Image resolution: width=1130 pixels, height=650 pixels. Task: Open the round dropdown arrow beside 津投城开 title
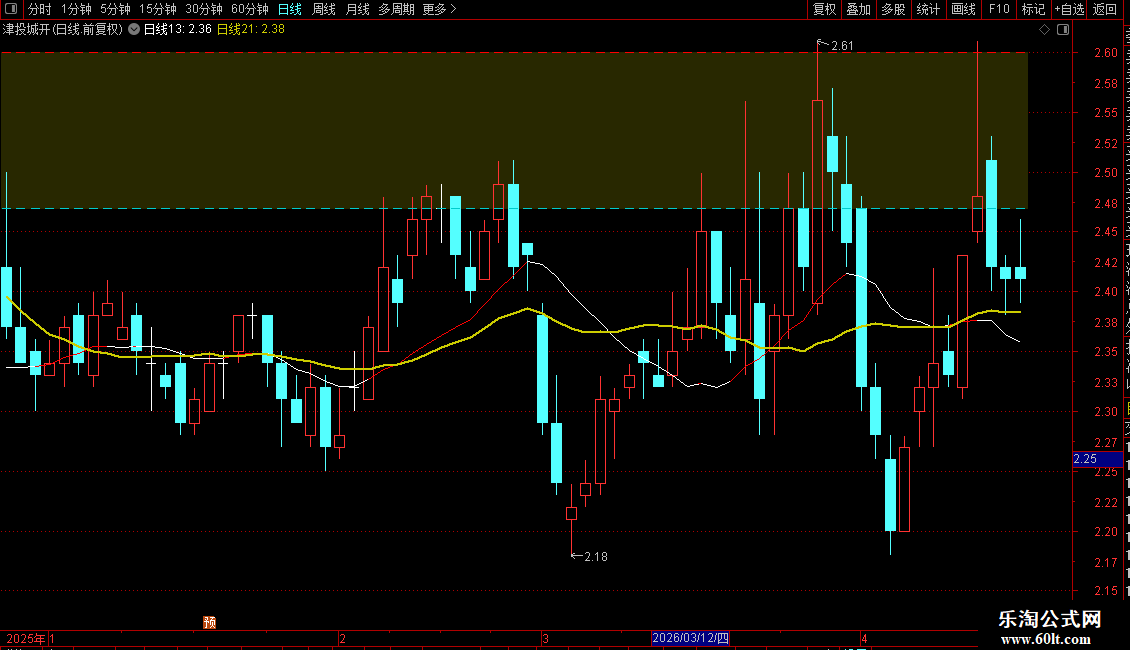(134, 30)
